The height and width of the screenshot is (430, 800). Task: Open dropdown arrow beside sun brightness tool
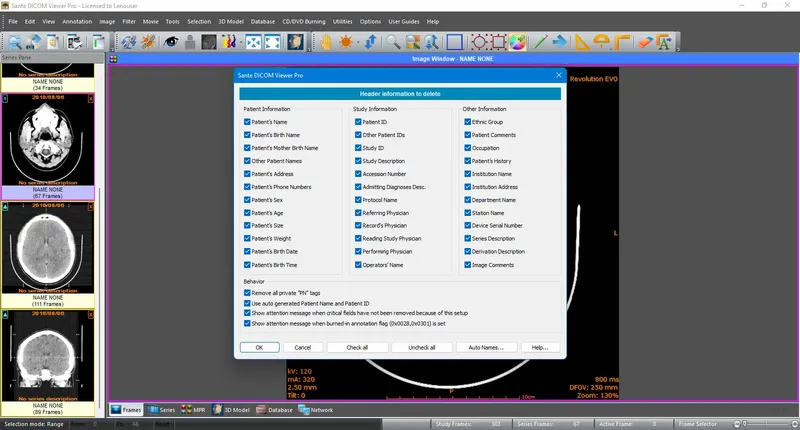tap(357, 42)
